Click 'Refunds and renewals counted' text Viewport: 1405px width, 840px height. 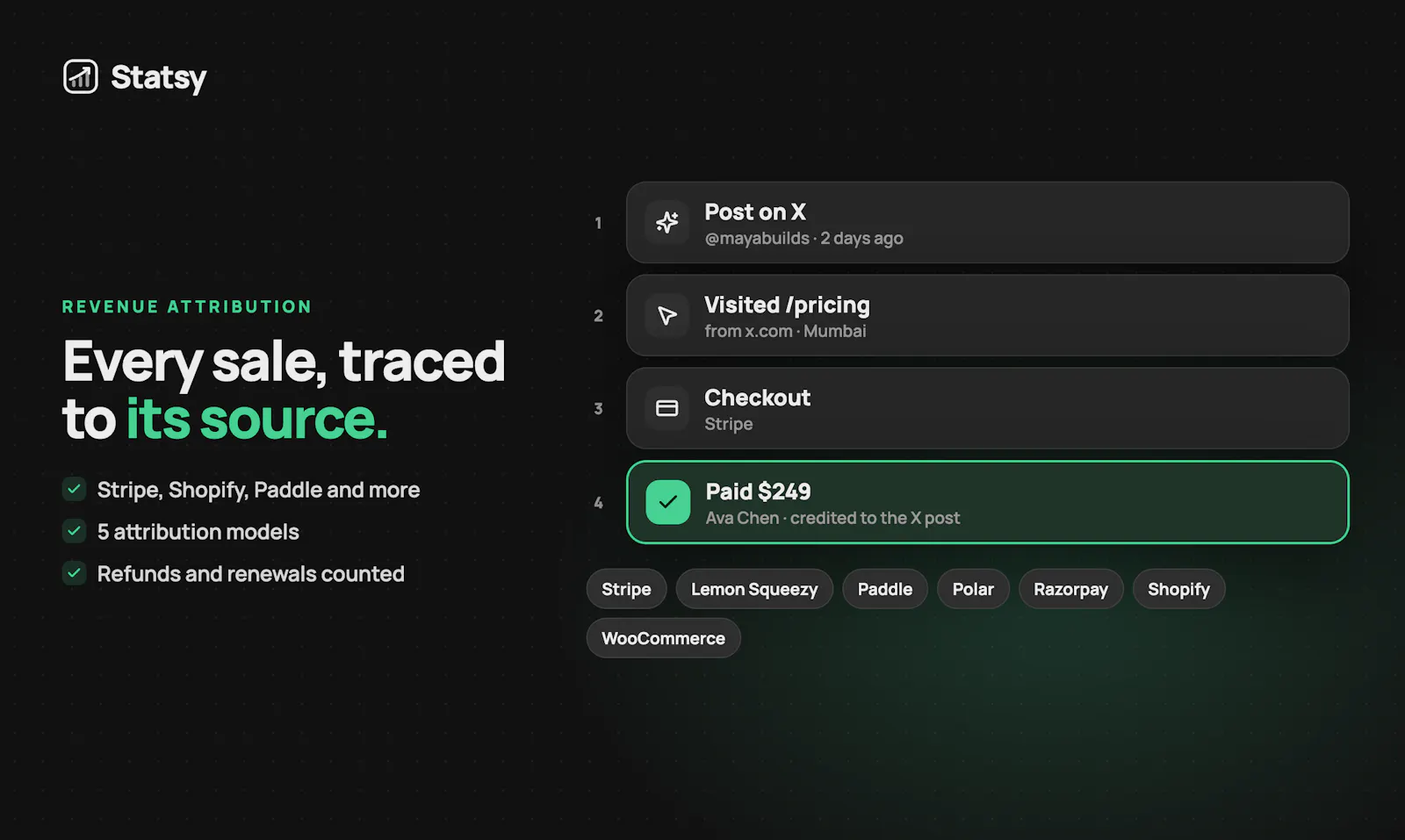click(x=250, y=574)
